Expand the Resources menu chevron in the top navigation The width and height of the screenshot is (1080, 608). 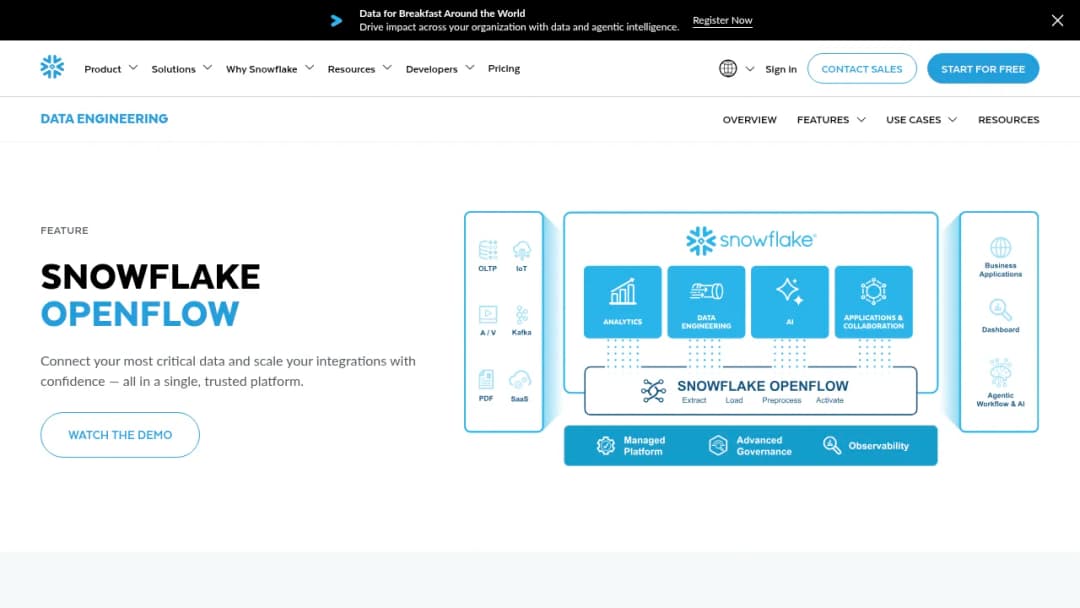coord(387,67)
